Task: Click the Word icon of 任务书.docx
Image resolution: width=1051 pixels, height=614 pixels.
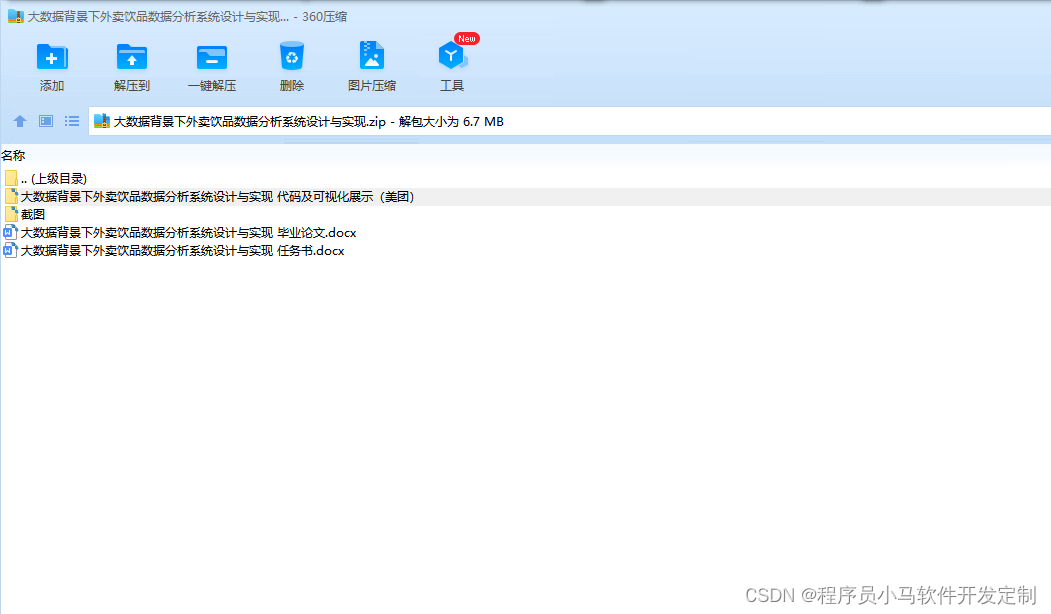Action: (10, 251)
